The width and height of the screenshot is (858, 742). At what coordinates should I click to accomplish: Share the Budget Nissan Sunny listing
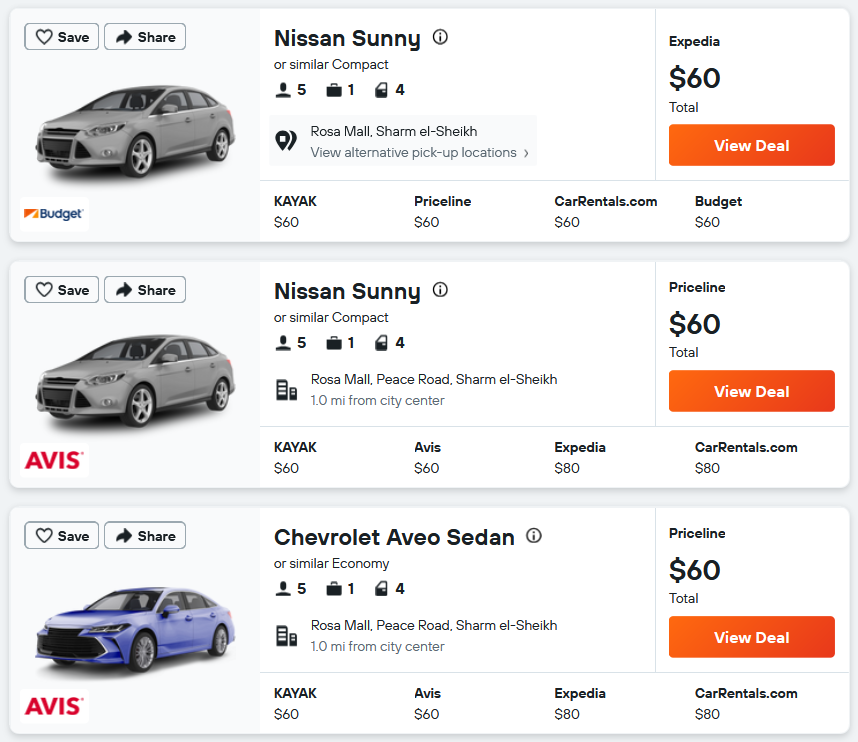(145, 37)
